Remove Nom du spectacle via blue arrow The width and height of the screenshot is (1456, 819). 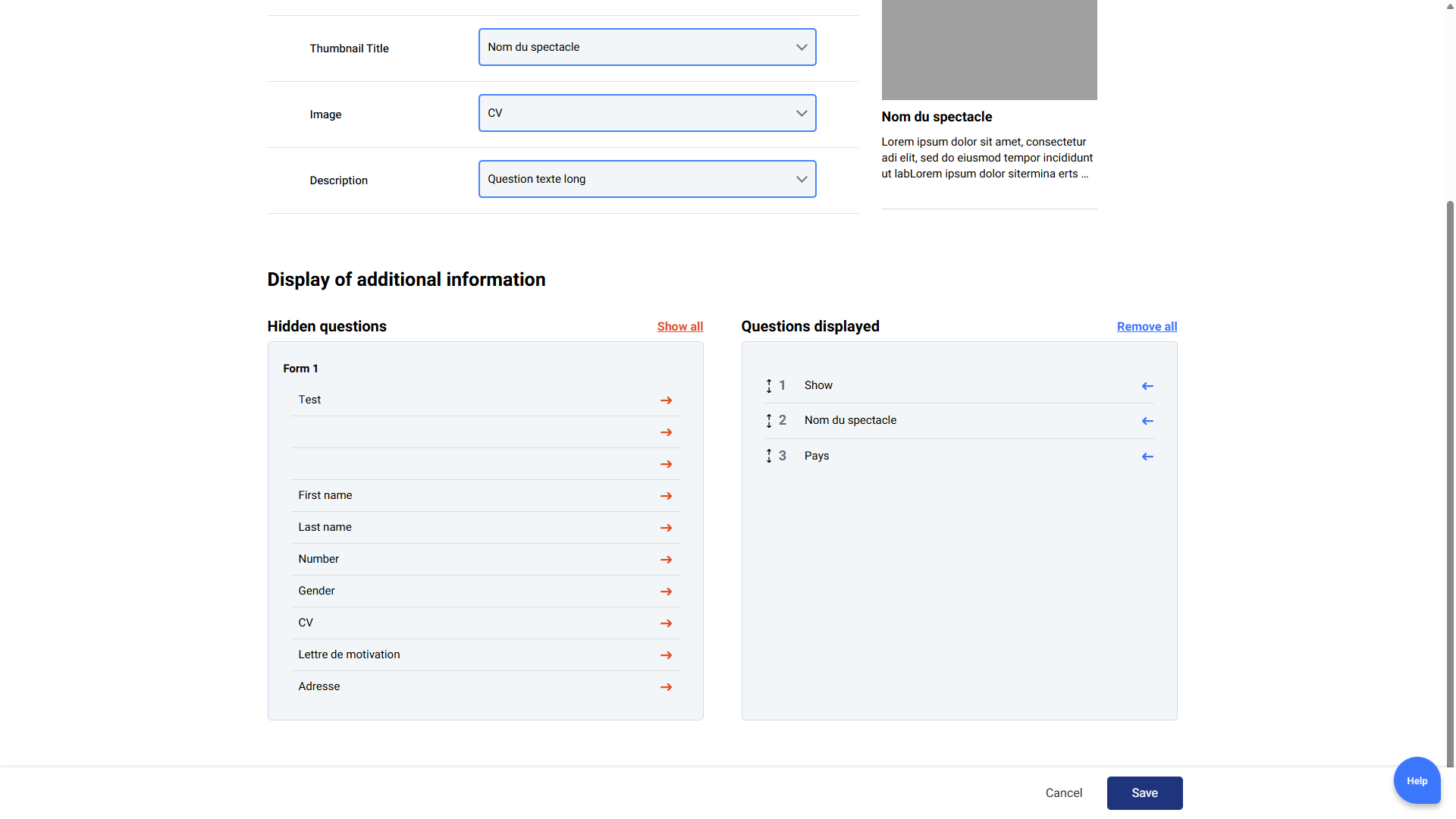tap(1147, 421)
